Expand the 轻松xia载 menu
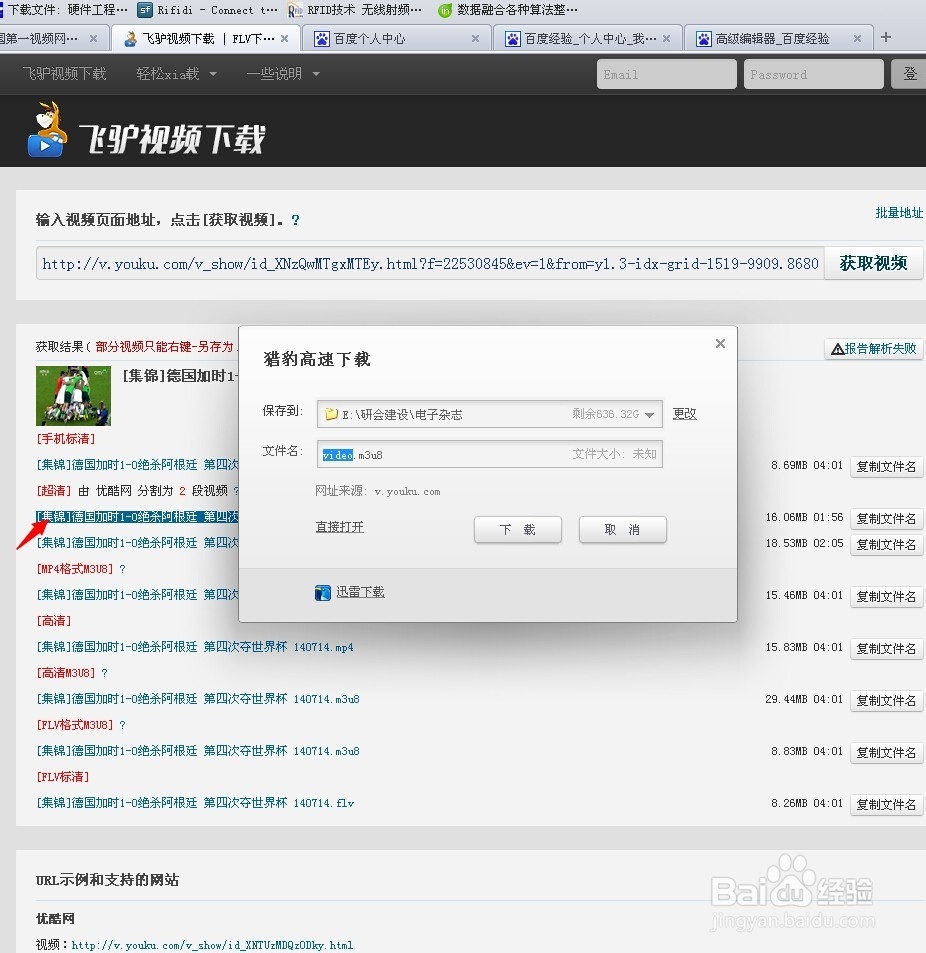 pos(176,74)
